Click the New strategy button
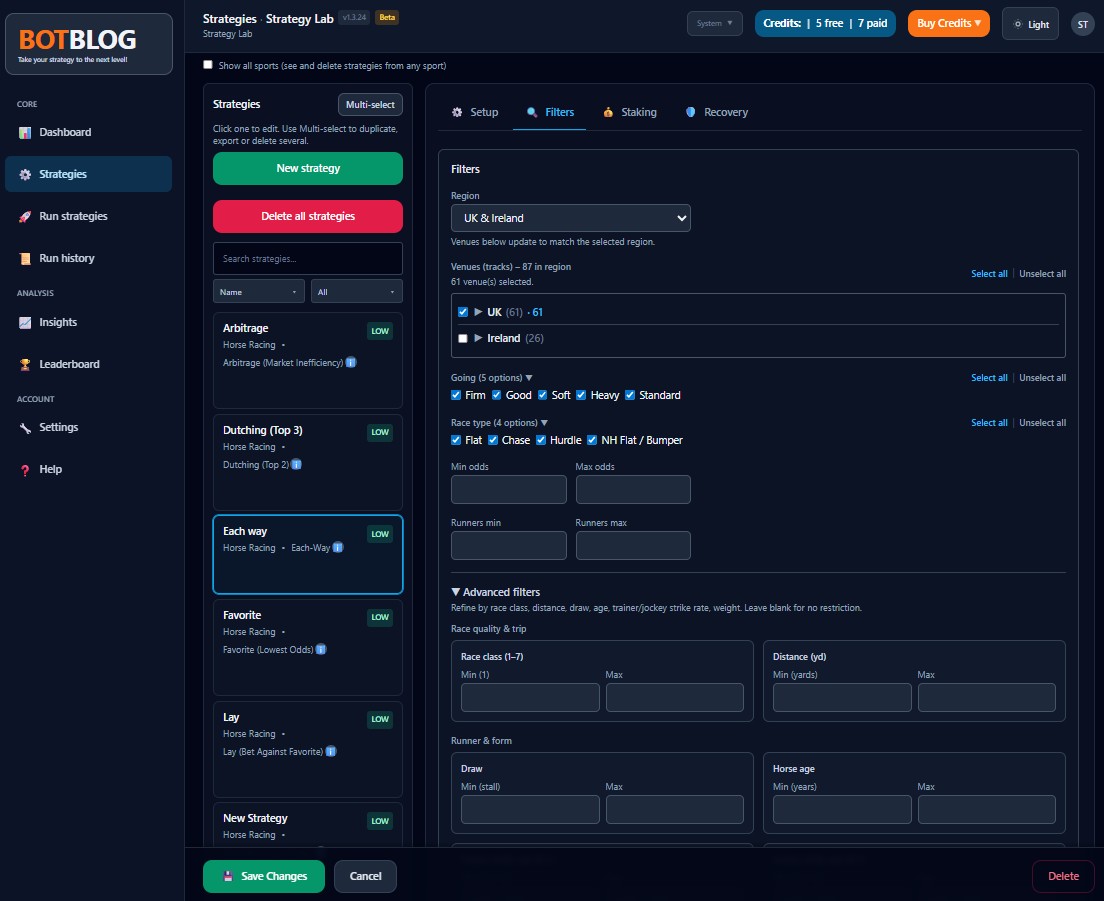Viewport: 1104px width, 901px height. point(307,168)
